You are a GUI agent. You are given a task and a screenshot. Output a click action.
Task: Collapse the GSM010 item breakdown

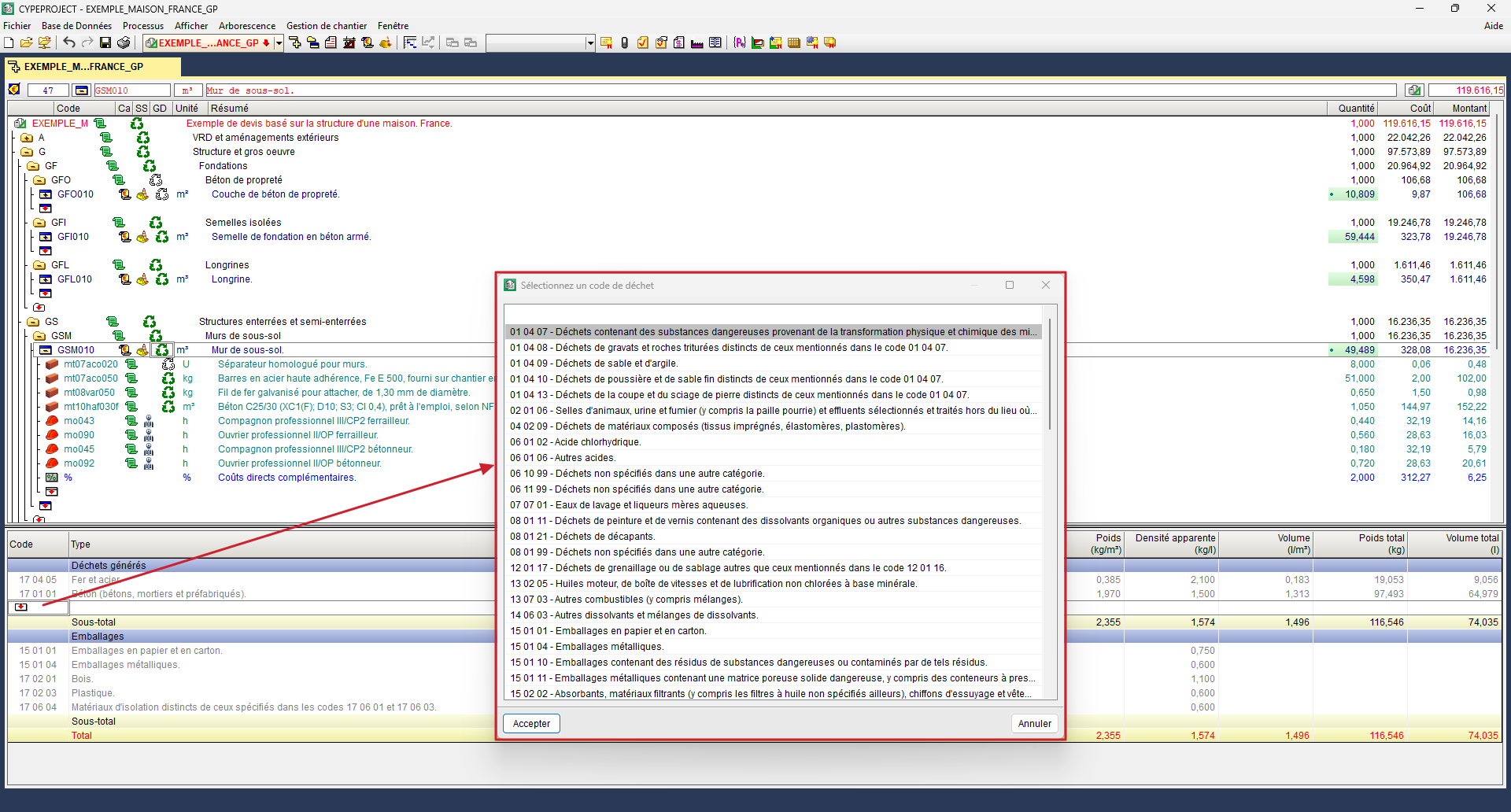click(x=46, y=350)
